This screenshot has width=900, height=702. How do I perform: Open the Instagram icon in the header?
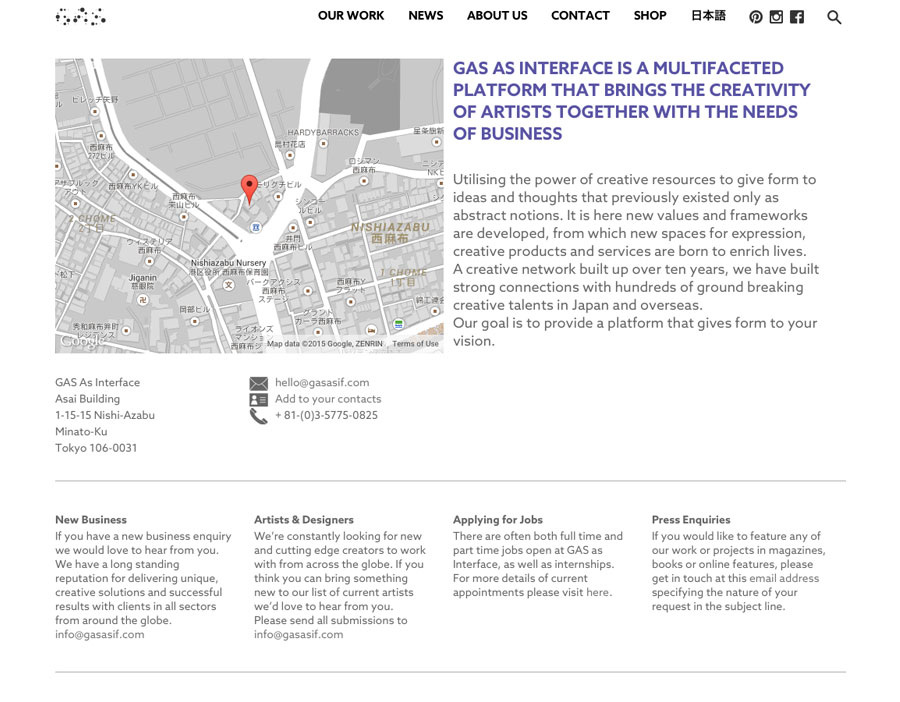[776, 16]
